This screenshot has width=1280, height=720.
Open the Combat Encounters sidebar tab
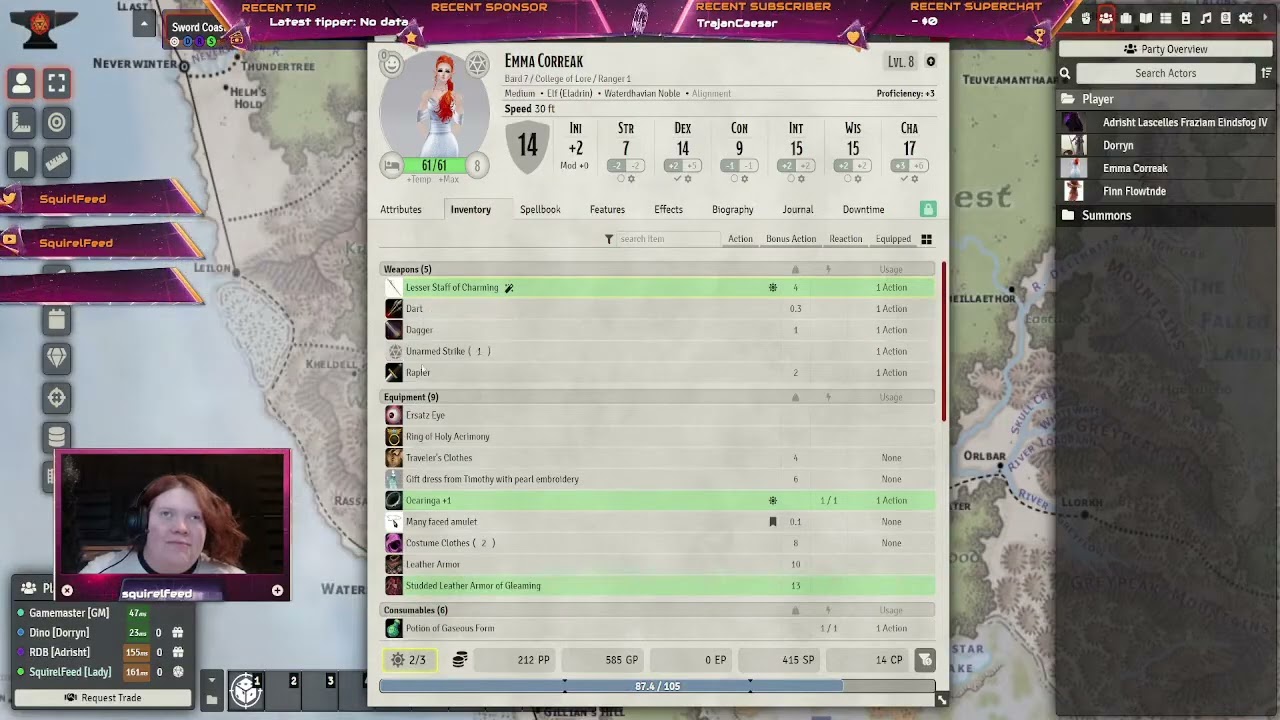coord(1086,18)
